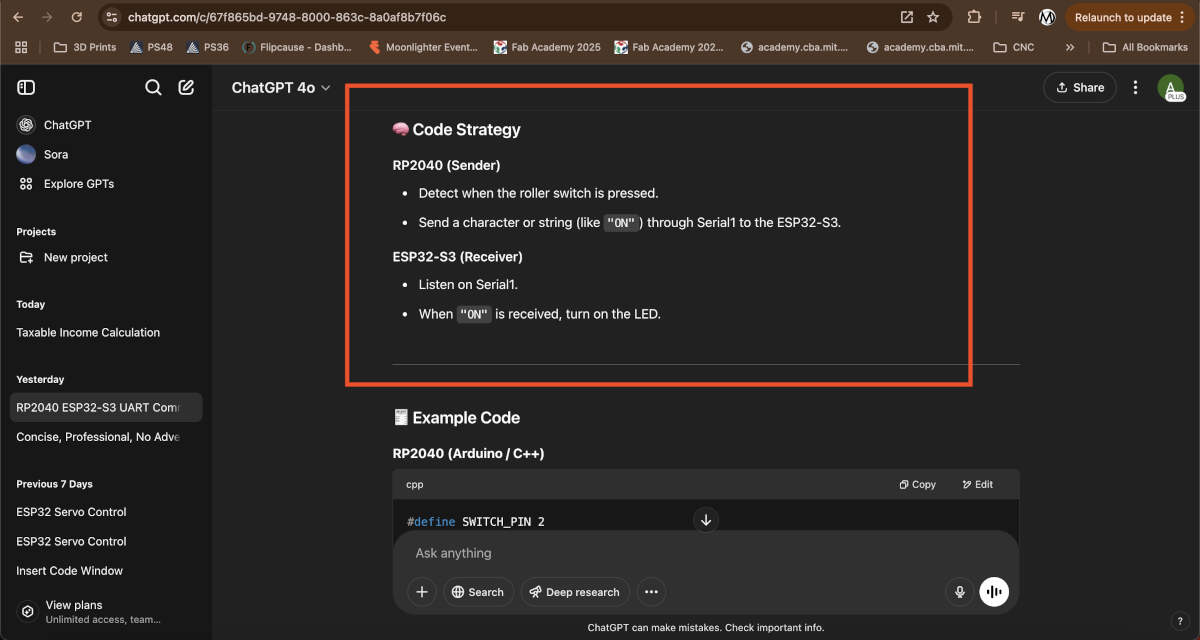The width and height of the screenshot is (1200, 640).
Task: Open the PS36 bookmark
Action: click(207, 47)
